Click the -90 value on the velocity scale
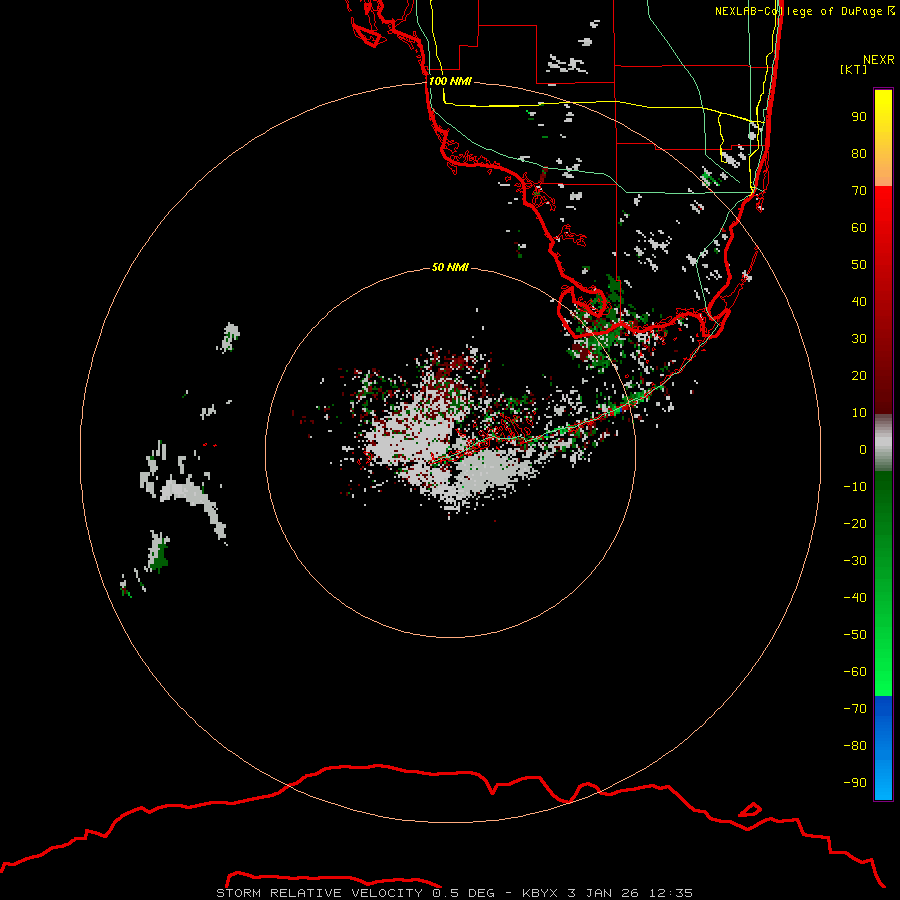Viewport: 900px width, 900px height. tap(855, 782)
